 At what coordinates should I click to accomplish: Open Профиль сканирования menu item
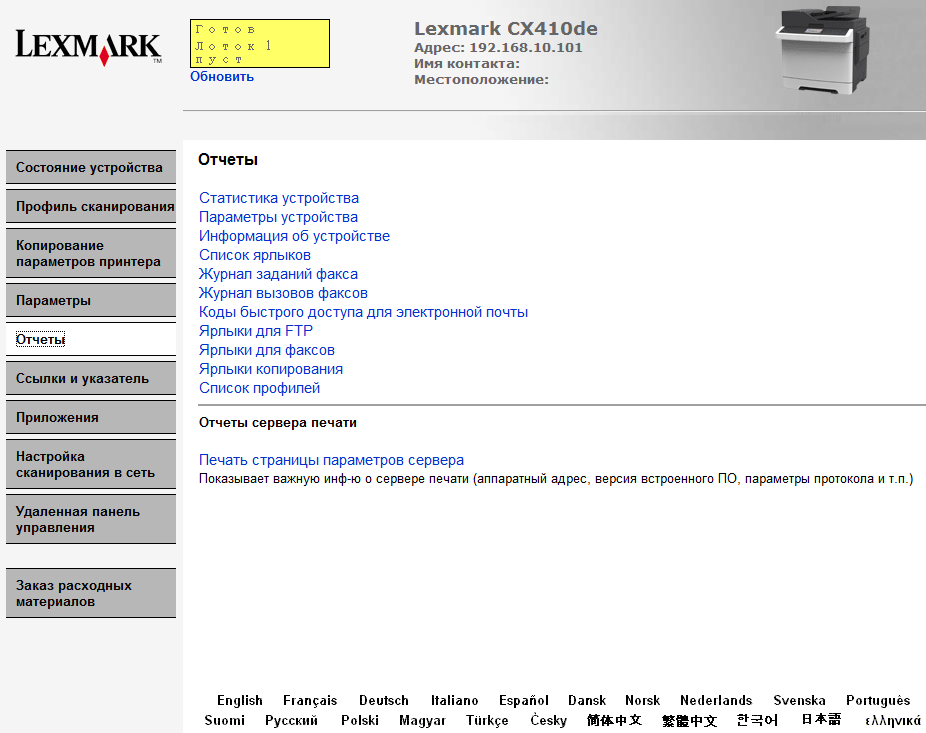91,207
